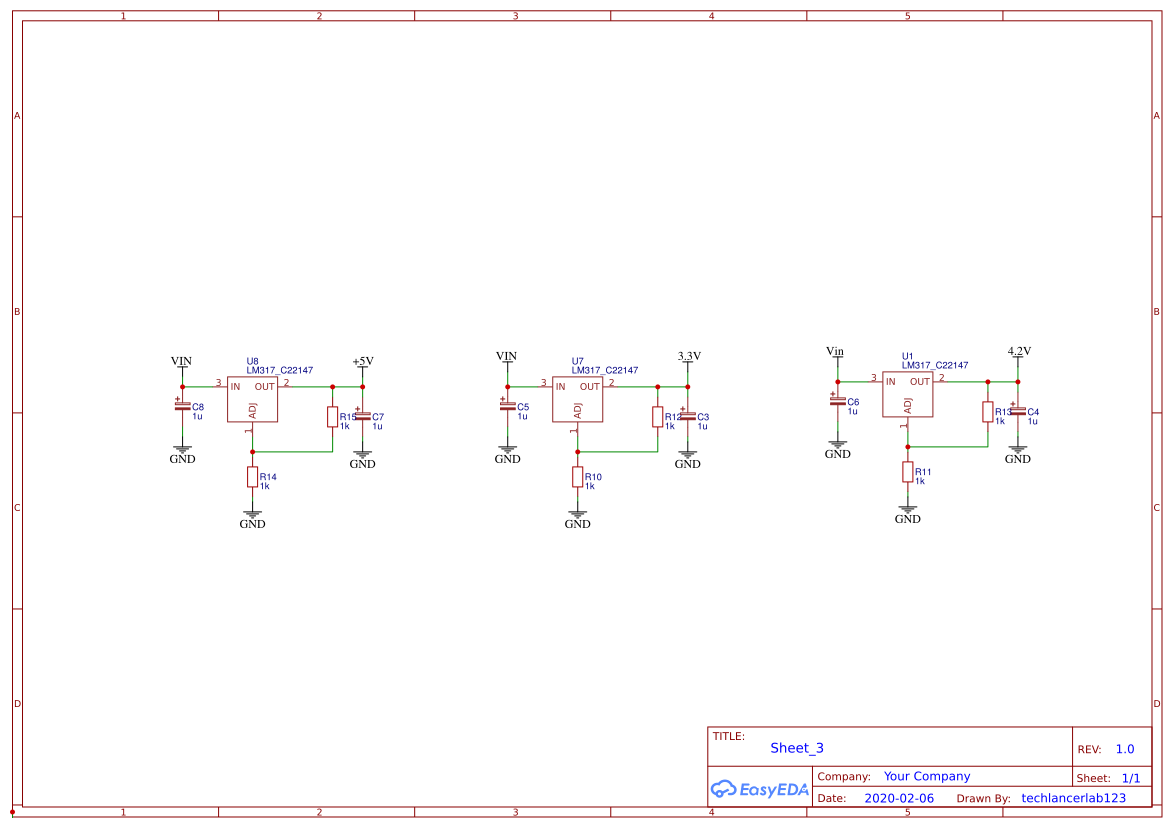1172x829 pixels.
Task: Select the LM317 regulator U7
Action: point(578,397)
